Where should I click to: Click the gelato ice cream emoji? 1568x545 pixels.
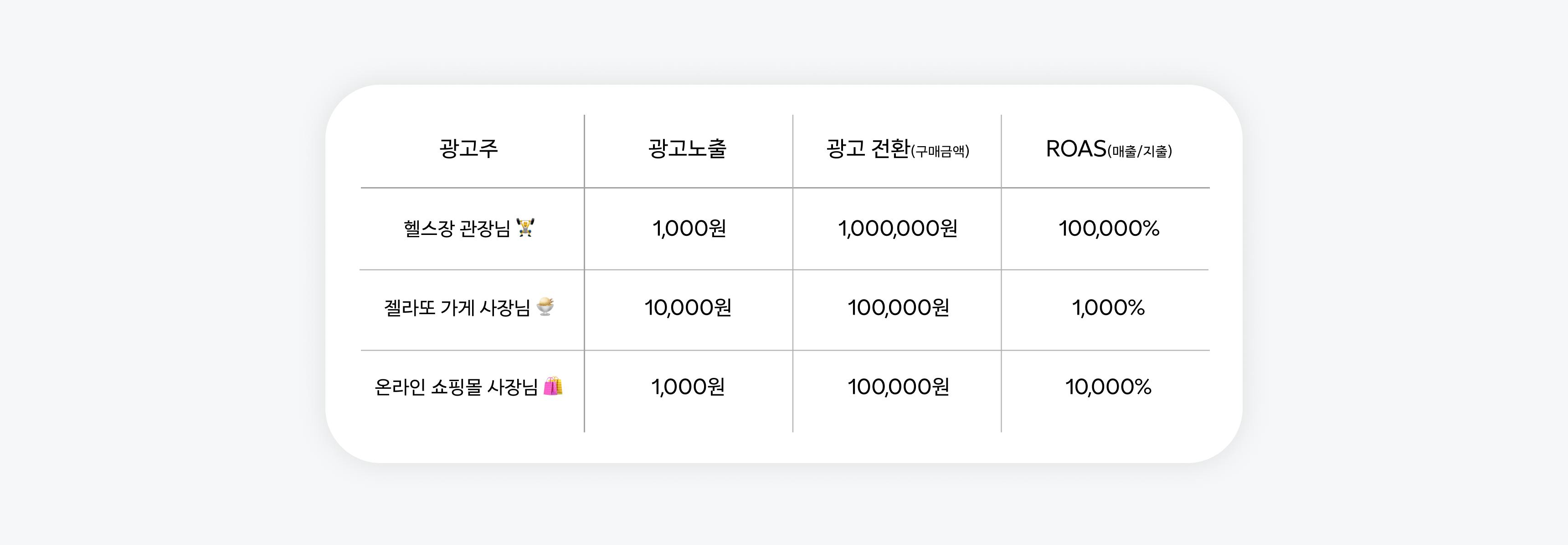(x=545, y=306)
